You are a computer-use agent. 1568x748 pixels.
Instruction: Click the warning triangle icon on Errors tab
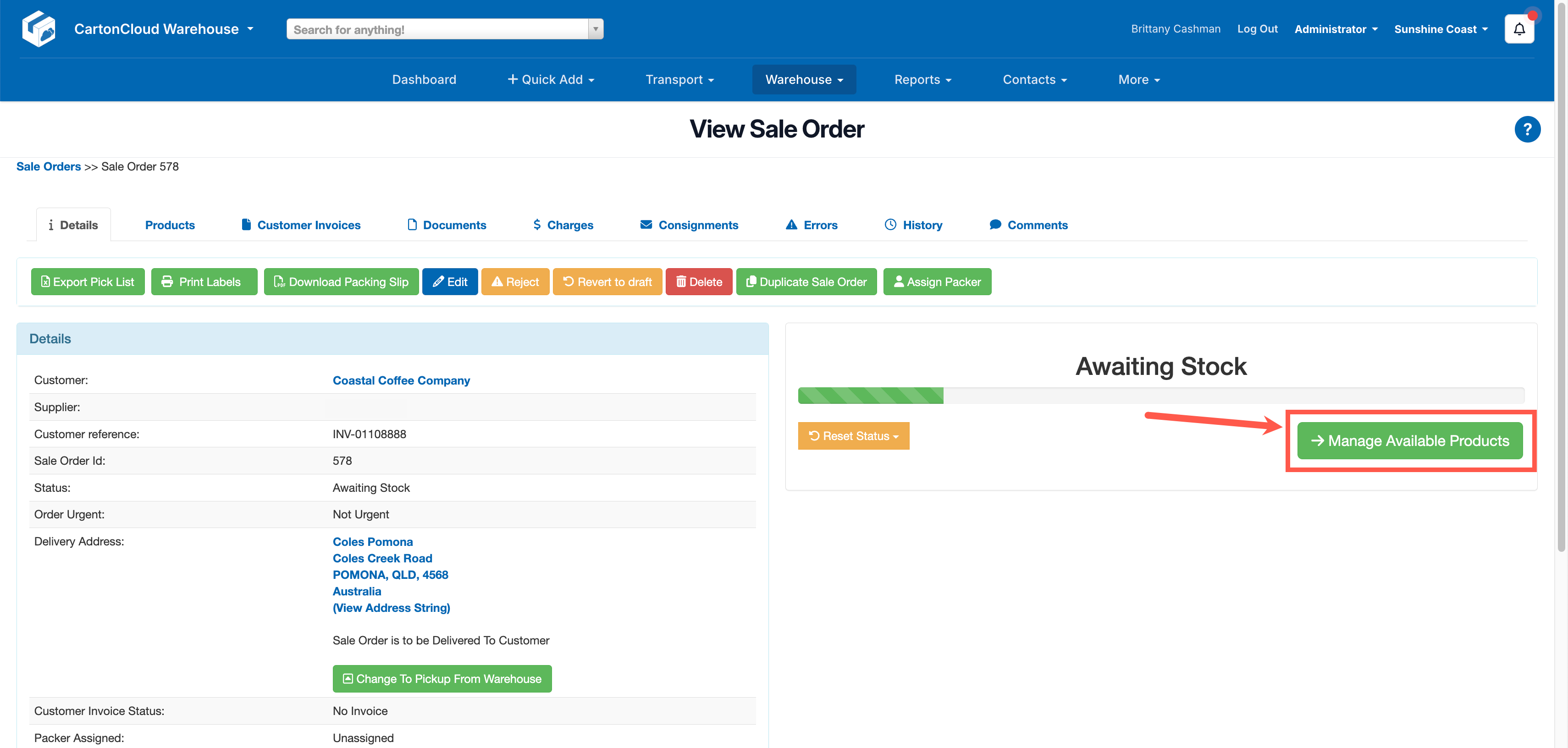click(791, 225)
